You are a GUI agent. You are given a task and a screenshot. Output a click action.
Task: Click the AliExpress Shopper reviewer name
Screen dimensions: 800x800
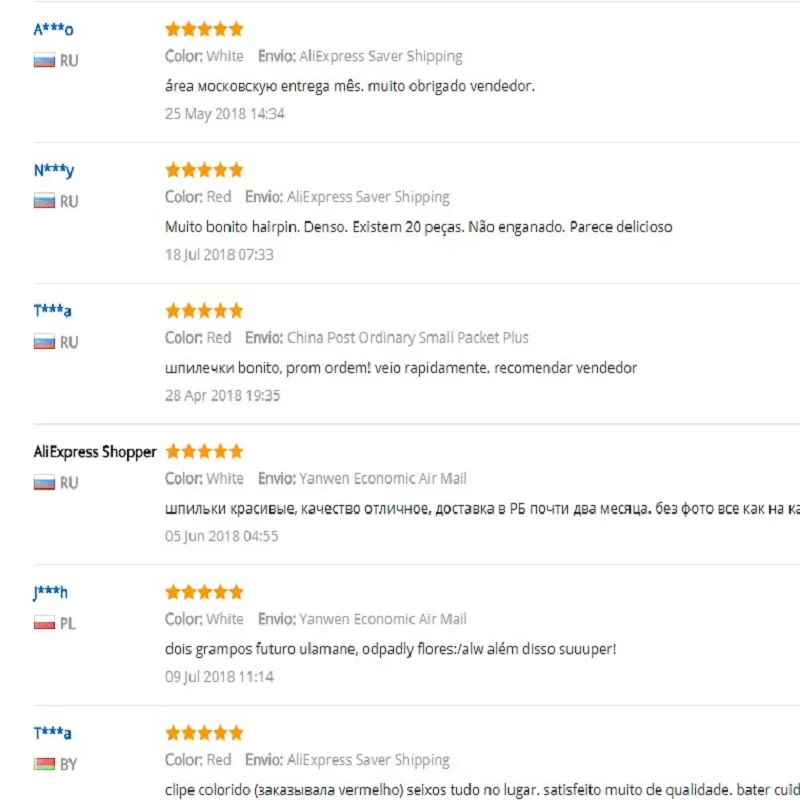[x=95, y=452]
